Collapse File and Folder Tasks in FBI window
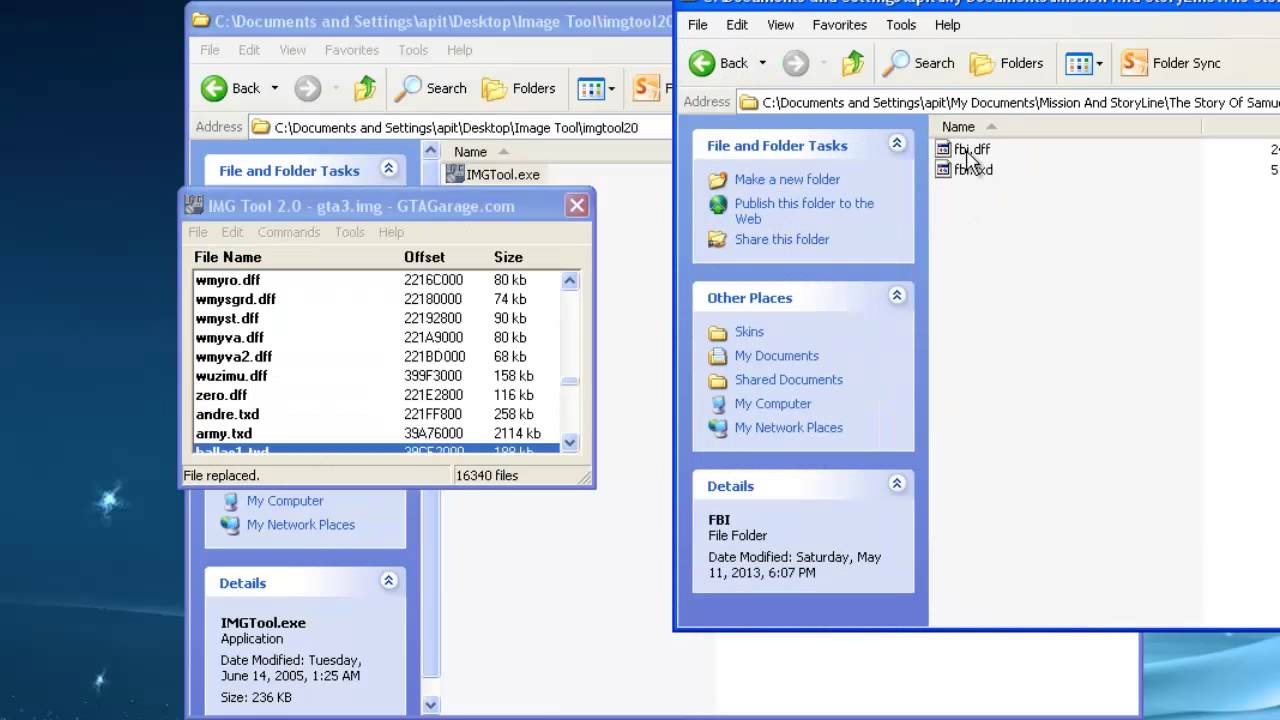 click(897, 144)
